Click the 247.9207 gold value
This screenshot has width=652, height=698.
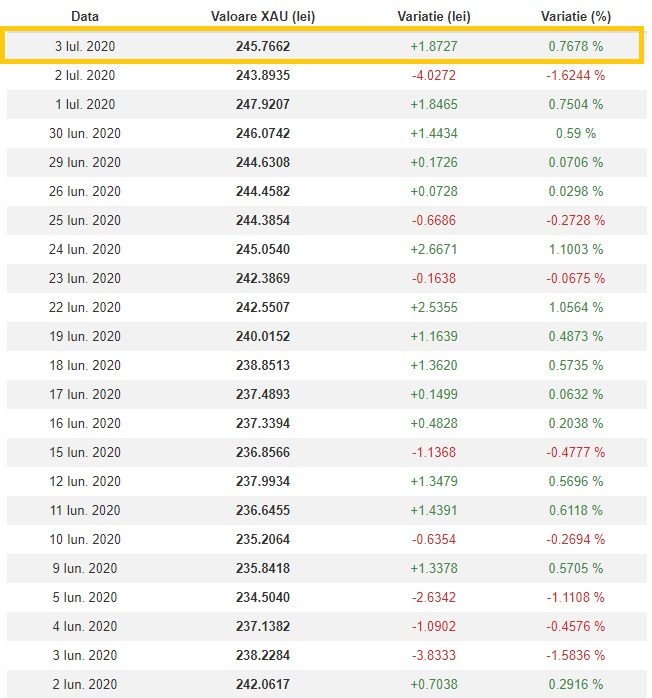coord(264,105)
